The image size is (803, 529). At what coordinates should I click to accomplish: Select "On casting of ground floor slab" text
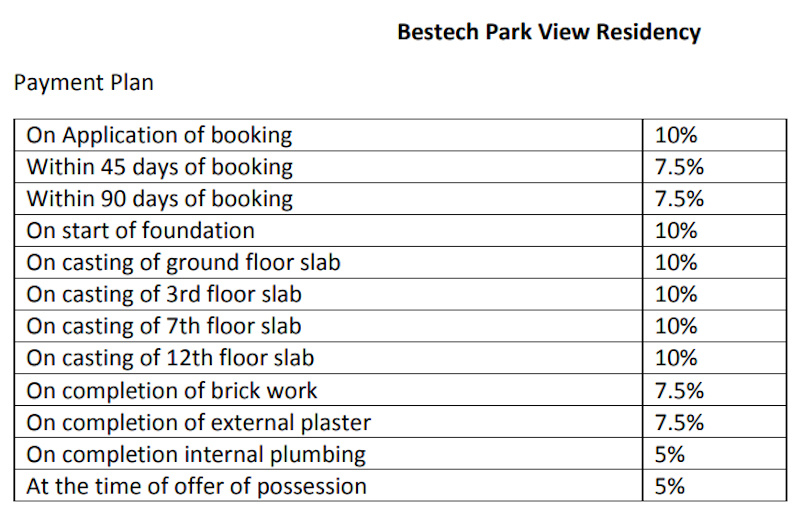[183, 262]
